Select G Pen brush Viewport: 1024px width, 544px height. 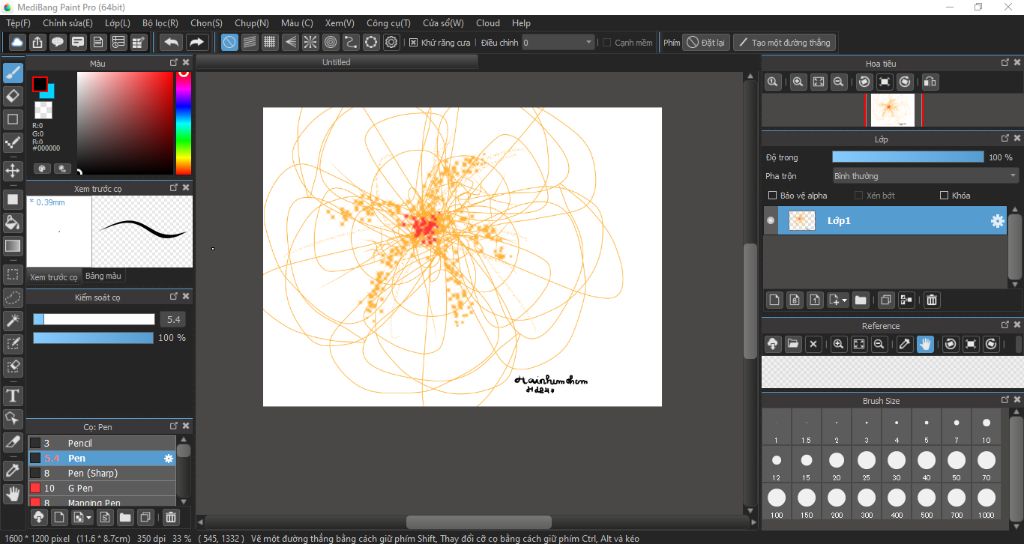pos(102,488)
